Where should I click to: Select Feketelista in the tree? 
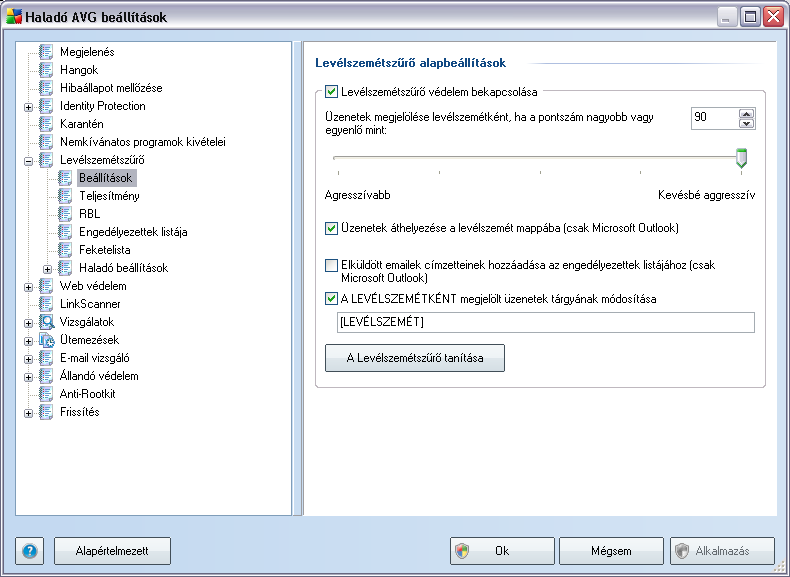pyautogui.click(x=105, y=250)
